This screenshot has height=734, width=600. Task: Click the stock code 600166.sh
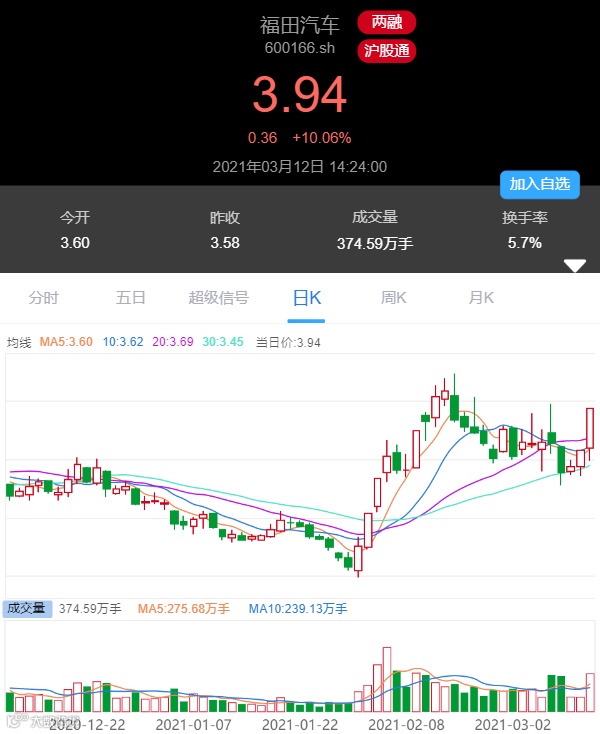pyautogui.click(x=300, y=48)
